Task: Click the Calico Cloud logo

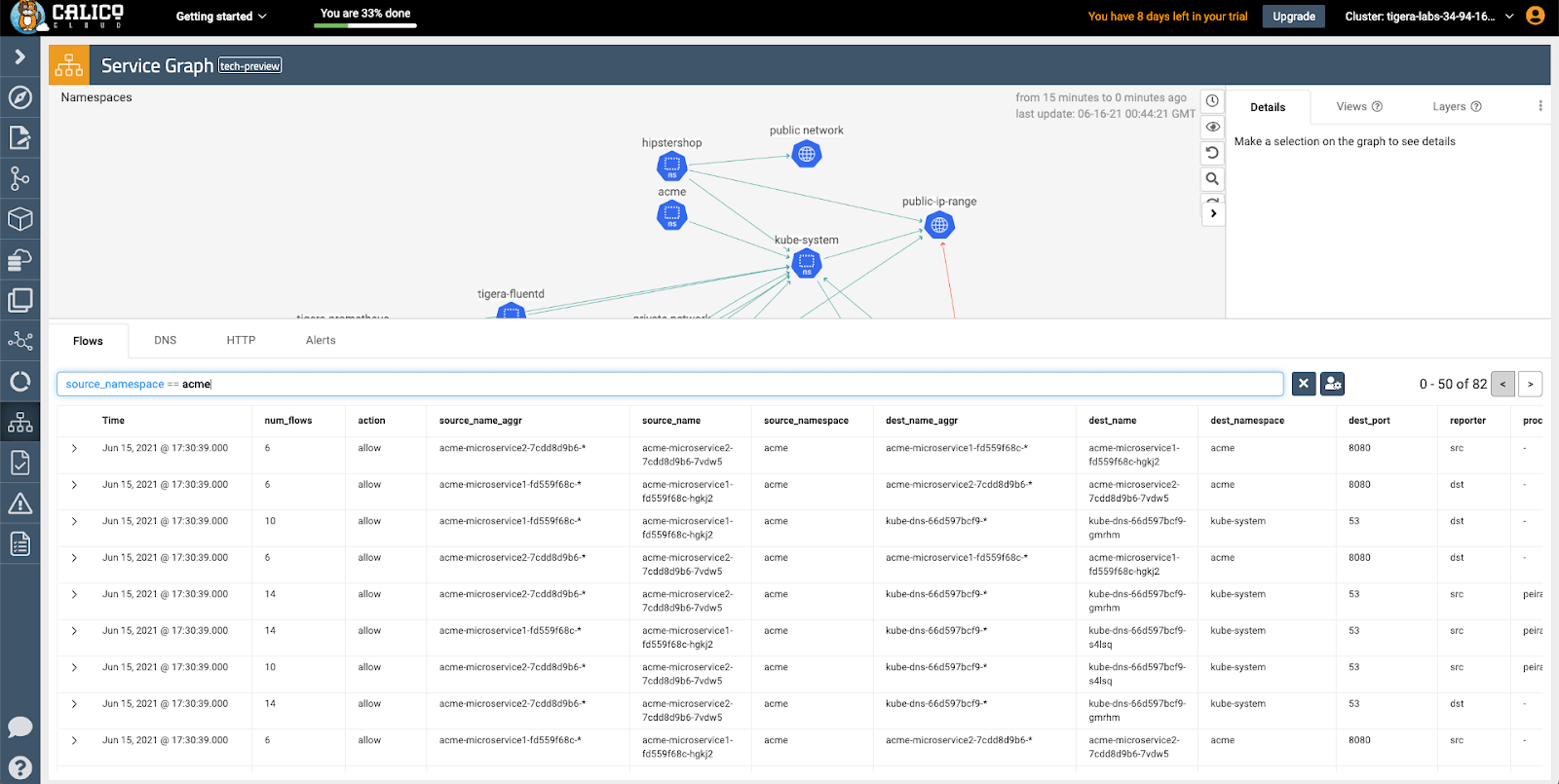Action: (67, 17)
